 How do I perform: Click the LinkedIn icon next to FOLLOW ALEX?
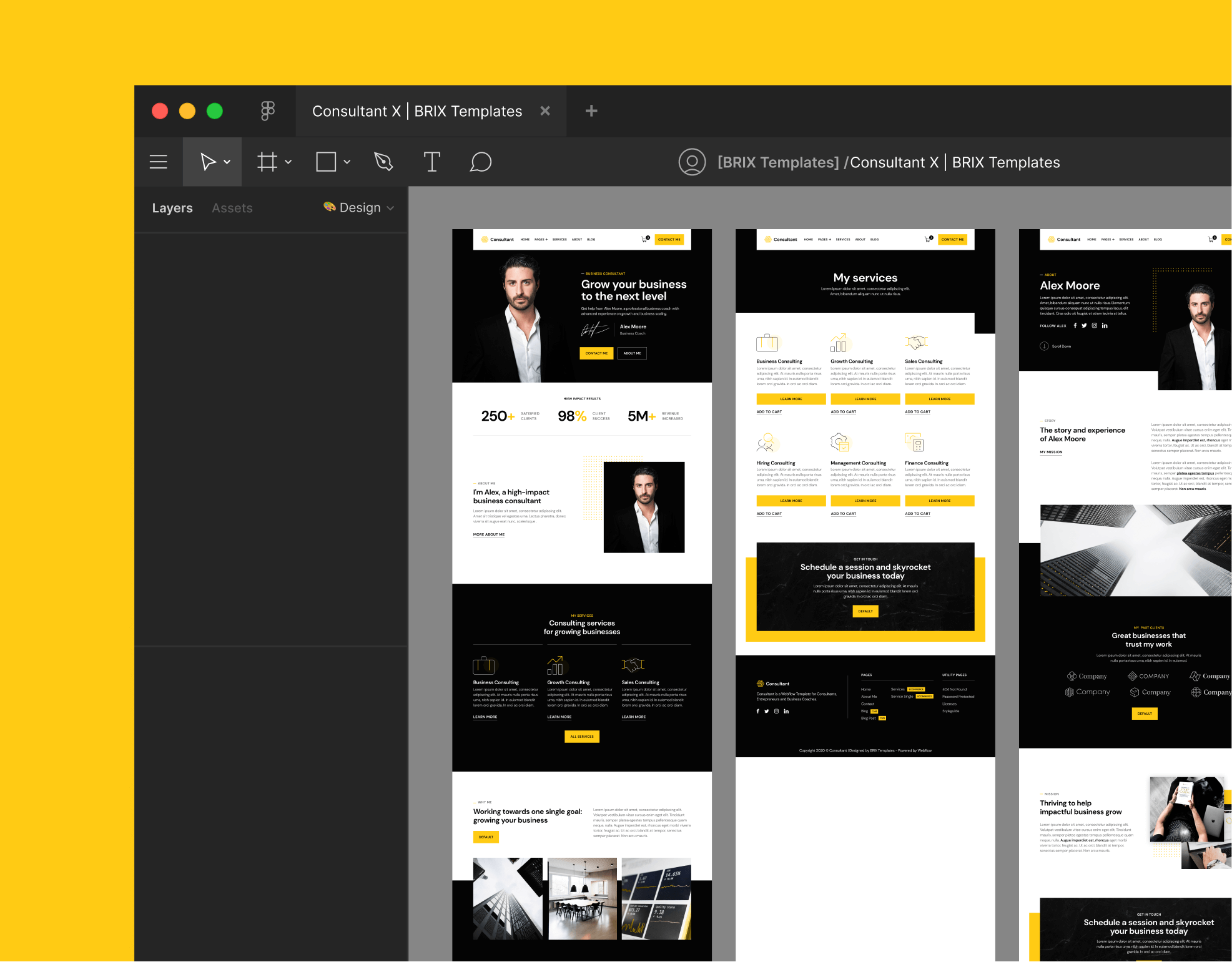[1105, 325]
